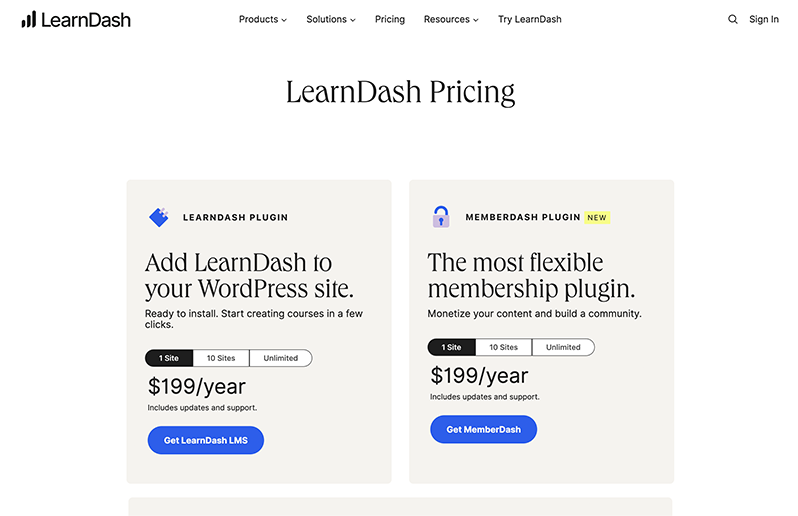Expand the Products dropdown menu
Screen dimensions: 798x516
(263, 19)
